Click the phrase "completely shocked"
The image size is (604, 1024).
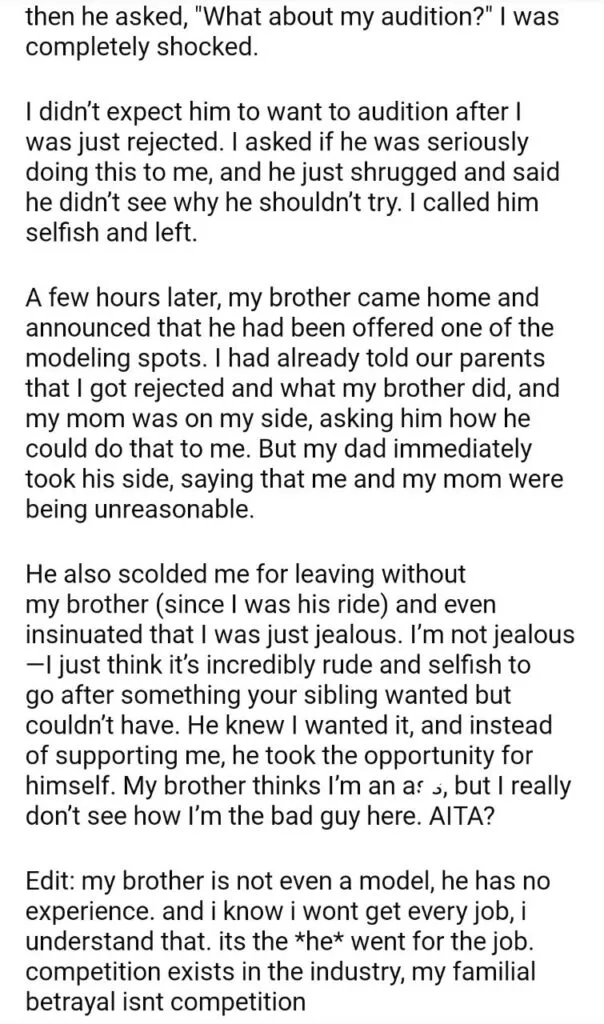coord(137,49)
